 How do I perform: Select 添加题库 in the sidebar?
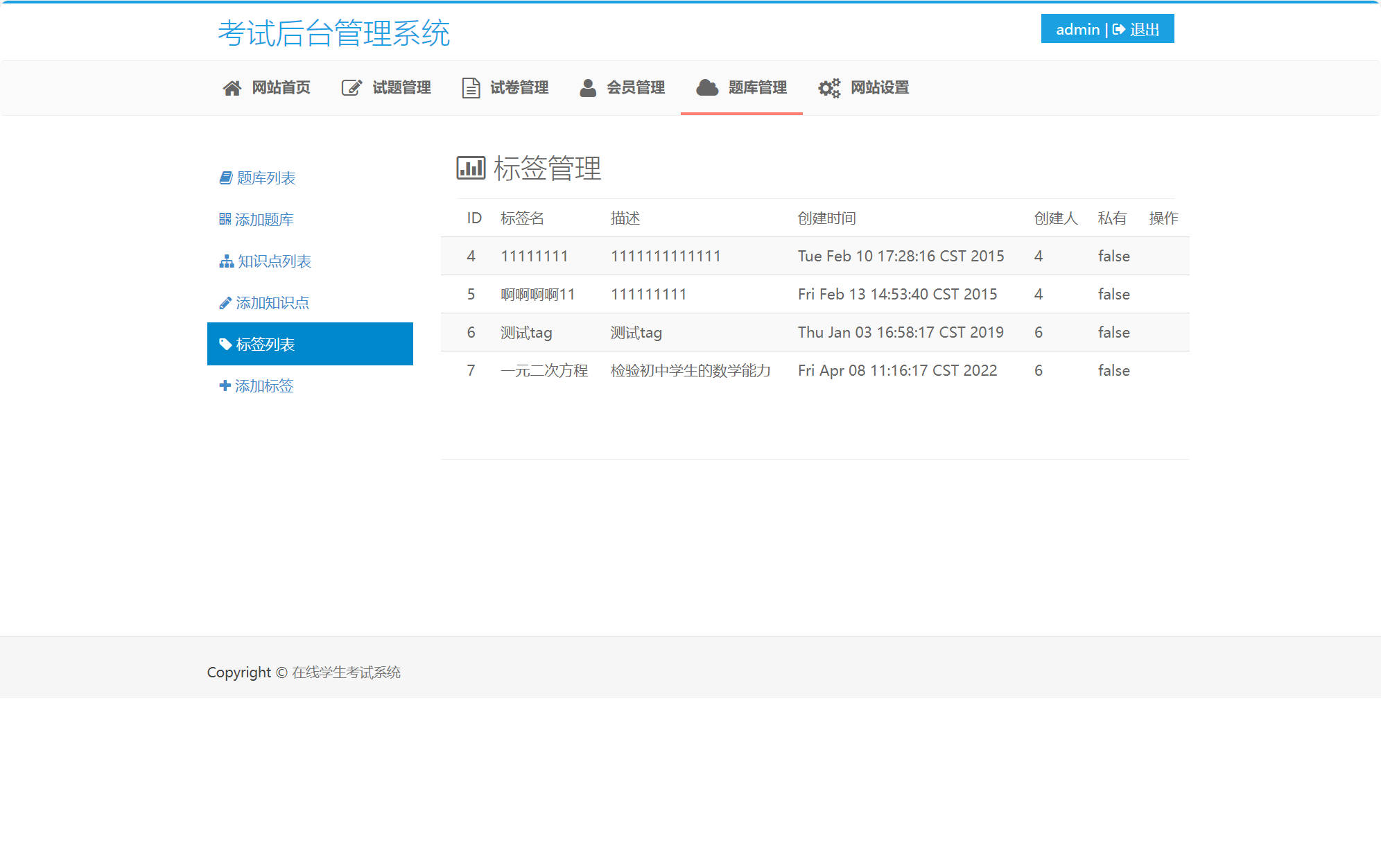(x=263, y=219)
